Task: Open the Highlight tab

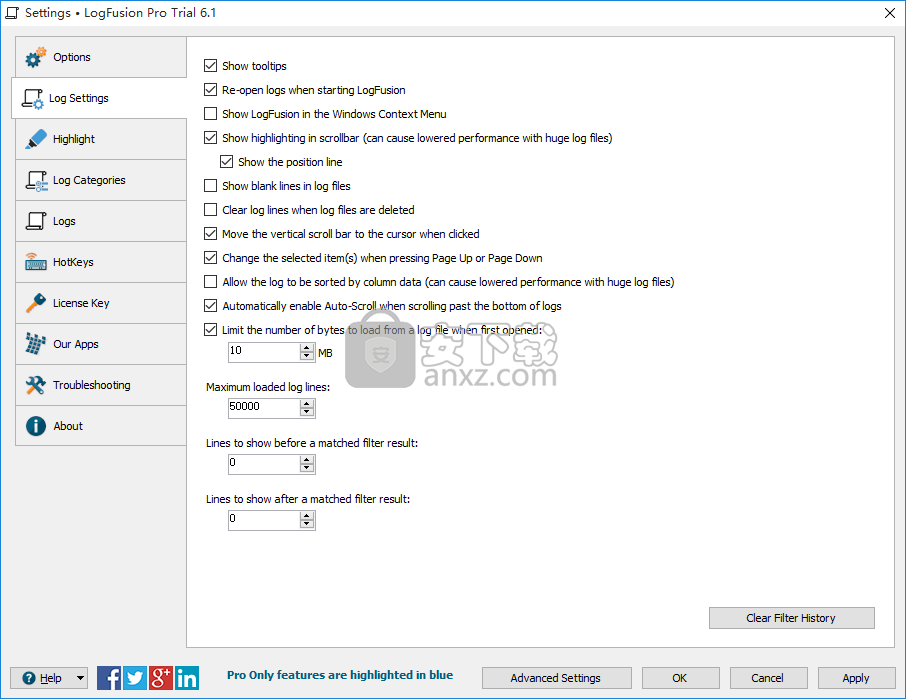Action: (101, 139)
